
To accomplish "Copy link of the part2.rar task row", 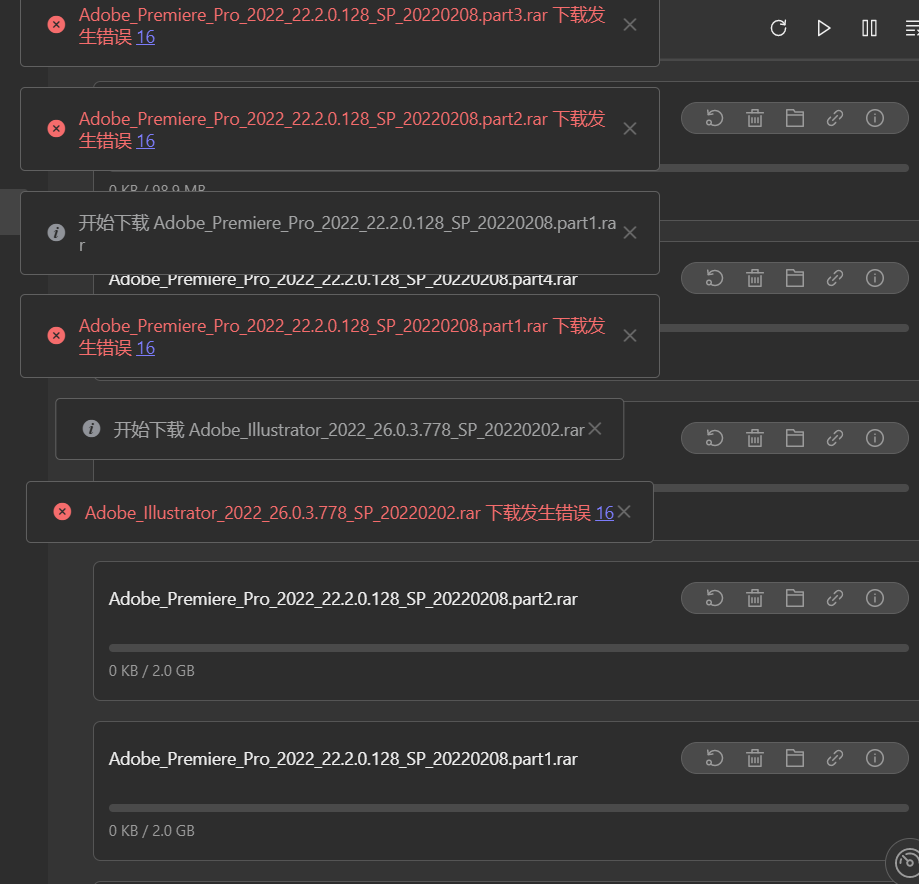I will pos(835,598).
